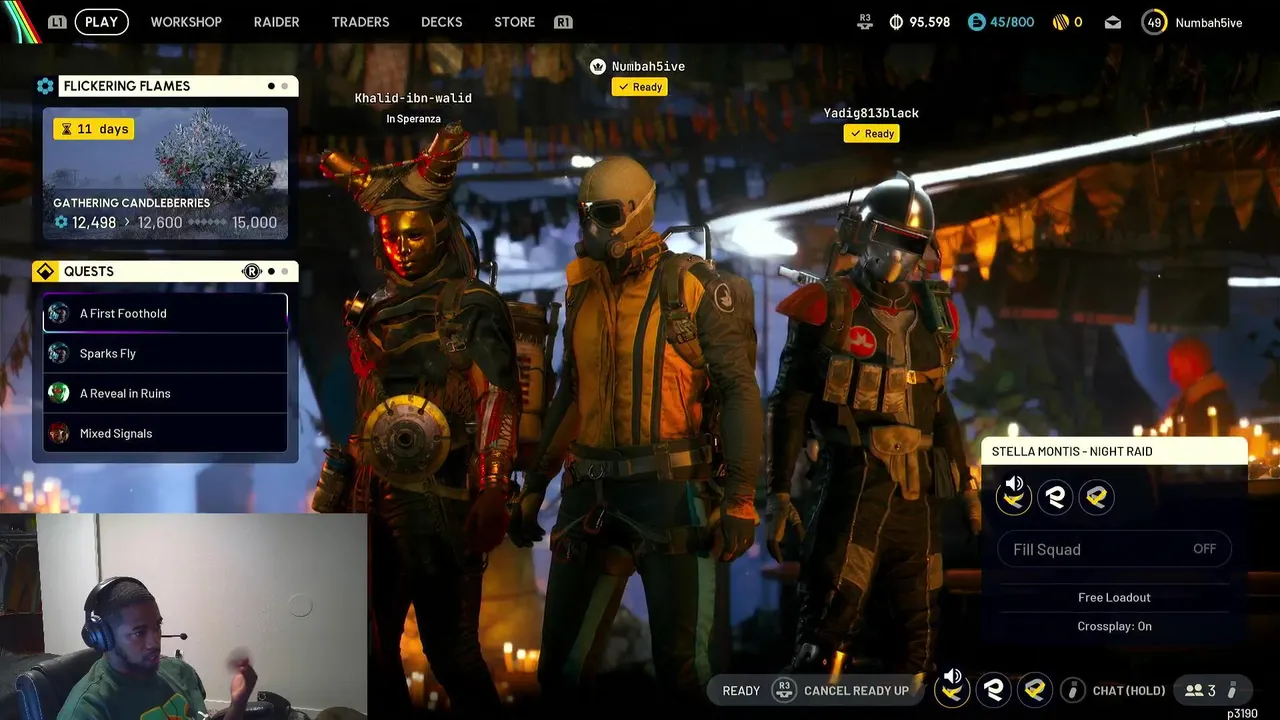
Task: Click the L1 shoulder button icon
Action: pyautogui.click(x=57, y=21)
